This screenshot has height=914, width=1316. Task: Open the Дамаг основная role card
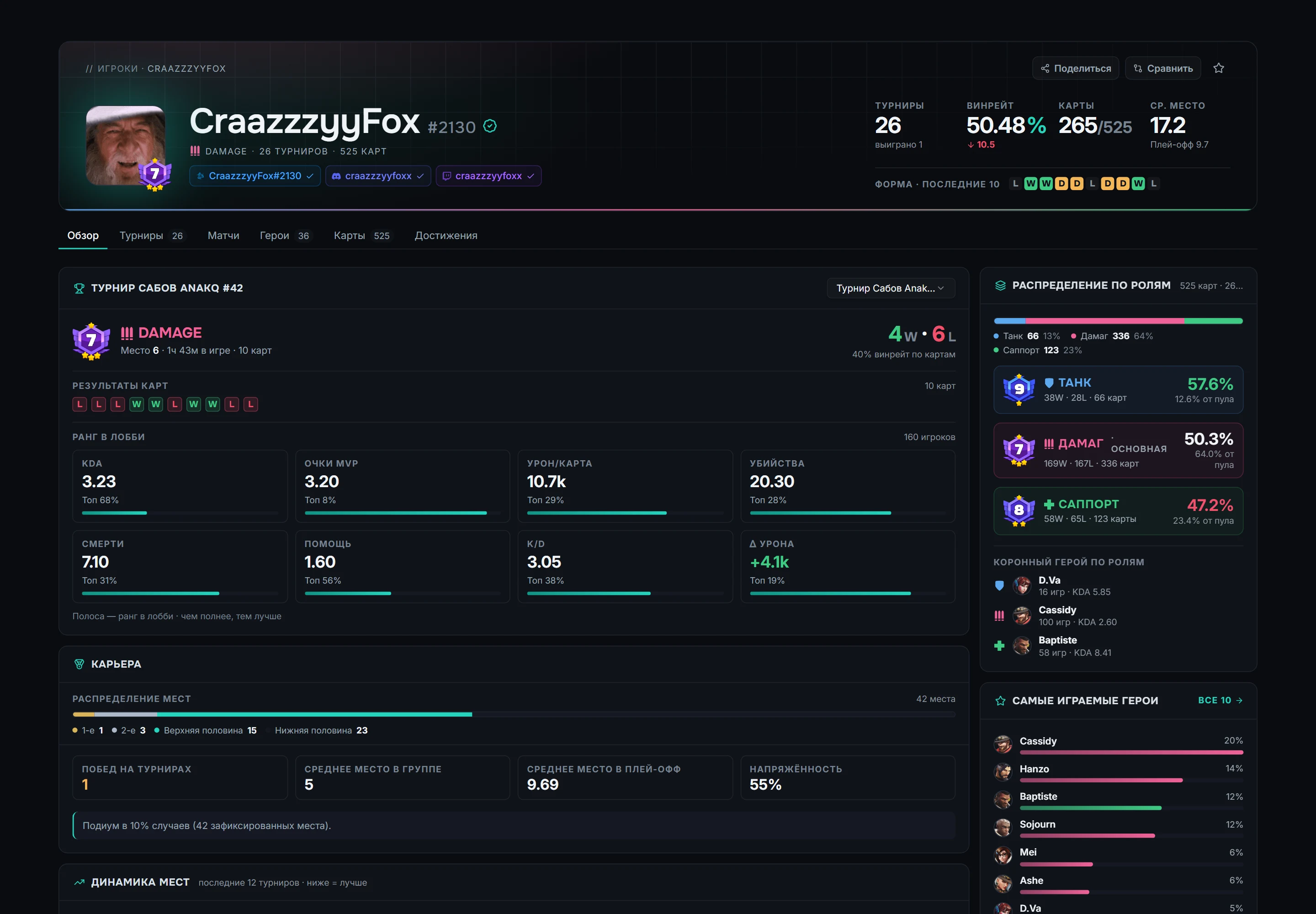1118,451
